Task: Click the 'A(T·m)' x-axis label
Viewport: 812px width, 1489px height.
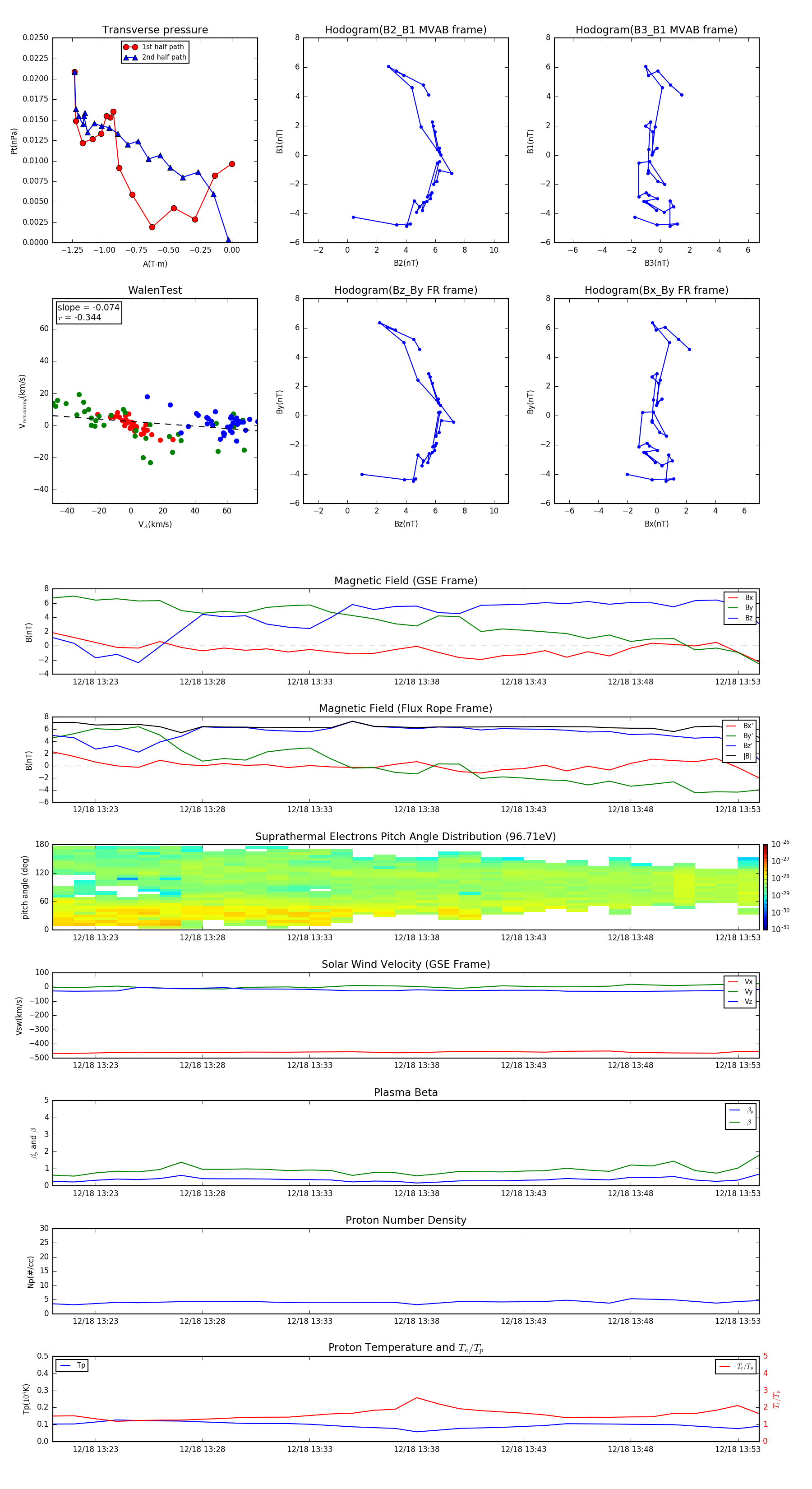Action: (155, 264)
